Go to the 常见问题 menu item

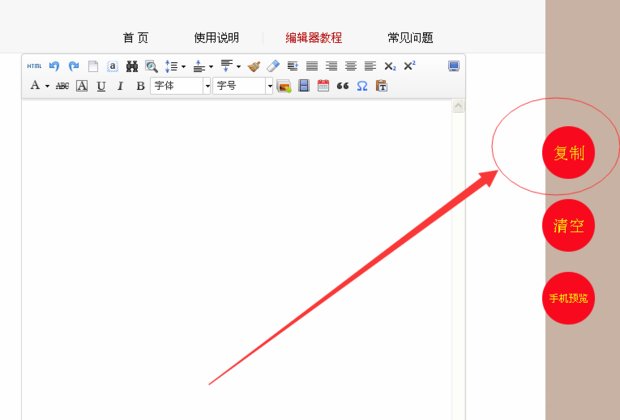[409, 38]
